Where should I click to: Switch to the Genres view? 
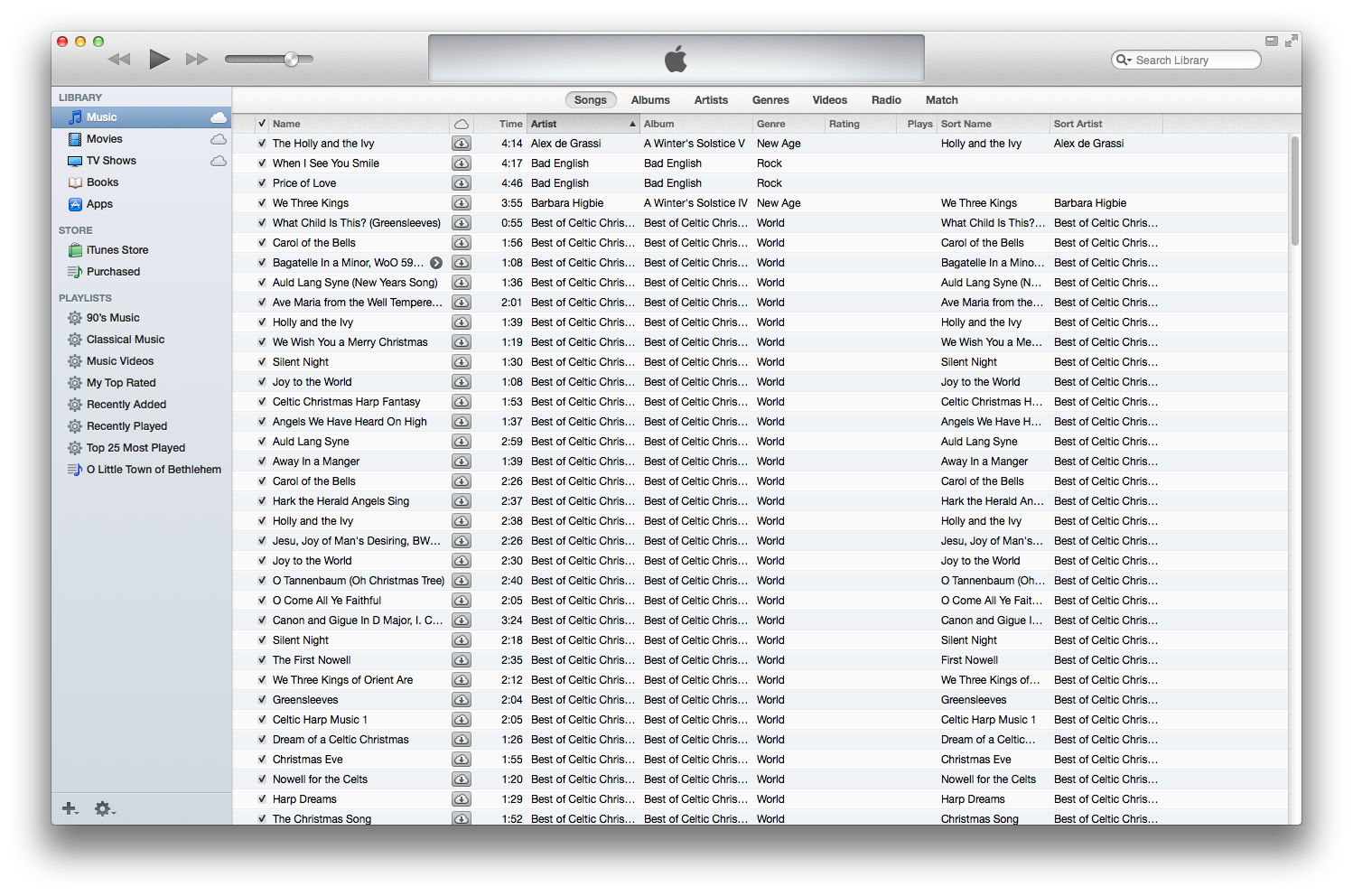[x=770, y=100]
